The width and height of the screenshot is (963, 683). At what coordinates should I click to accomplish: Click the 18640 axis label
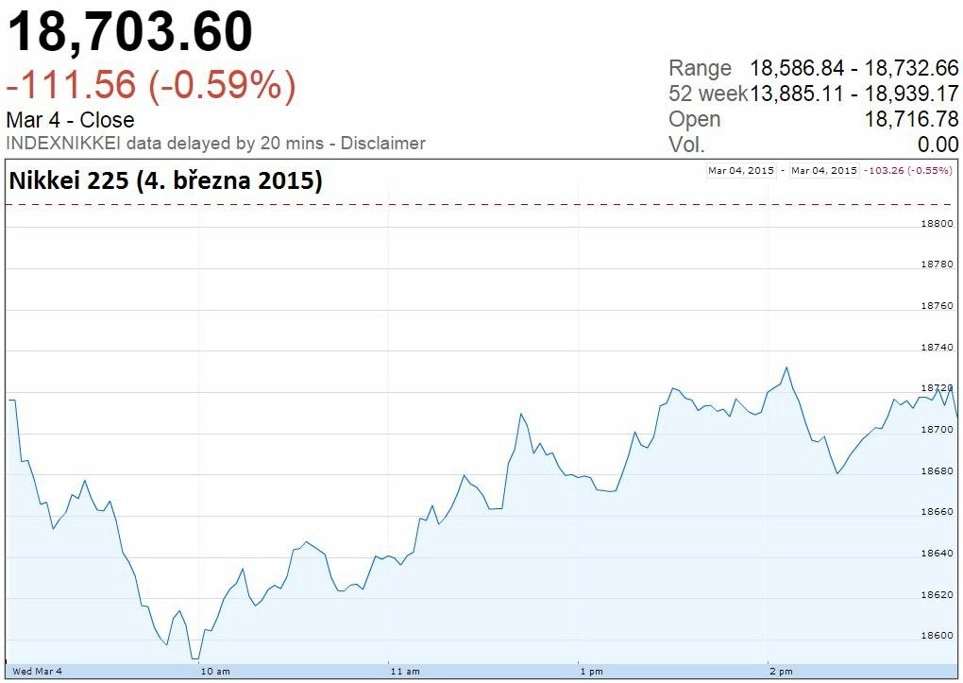(937, 553)
